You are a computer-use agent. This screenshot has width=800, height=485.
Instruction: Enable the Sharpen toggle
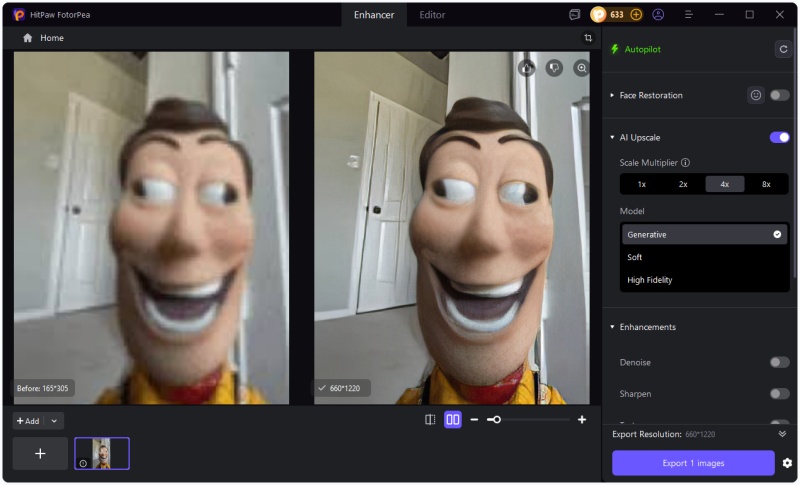tap(780, 394)
